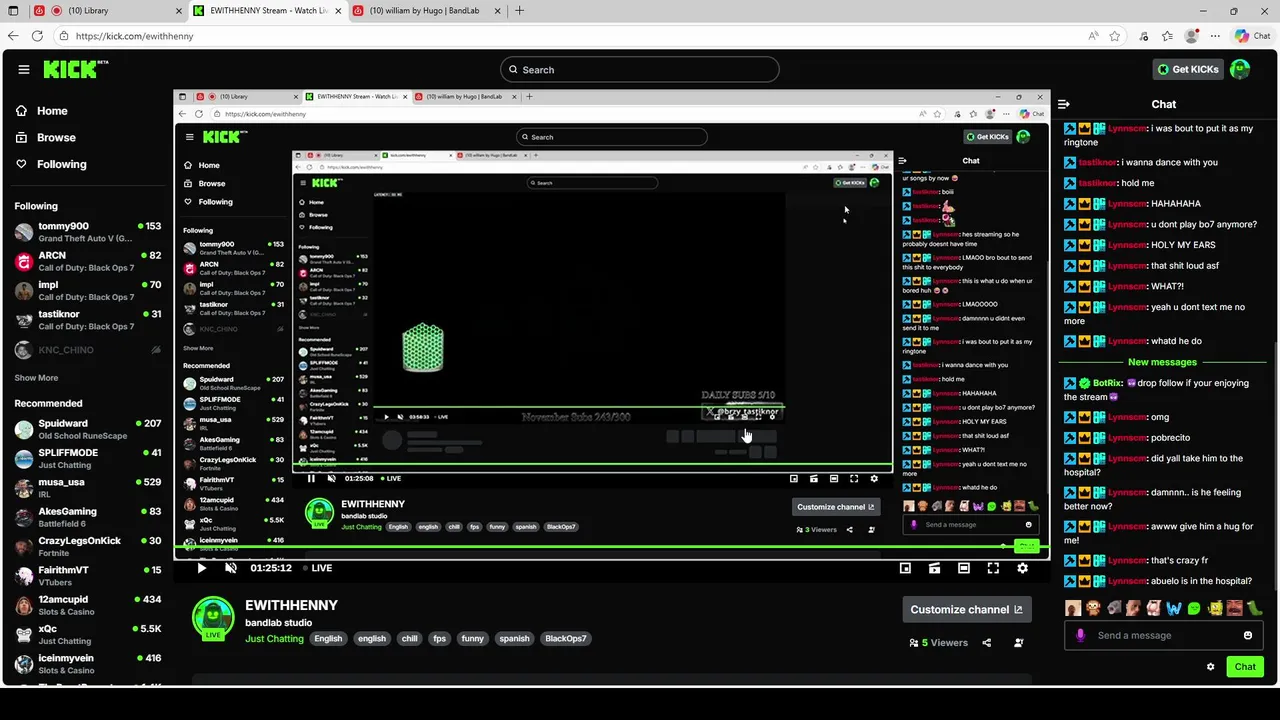Open Edge tab actions menu icon
The height and width of the screenshot is (720, 1280).
tap(13, 11)
